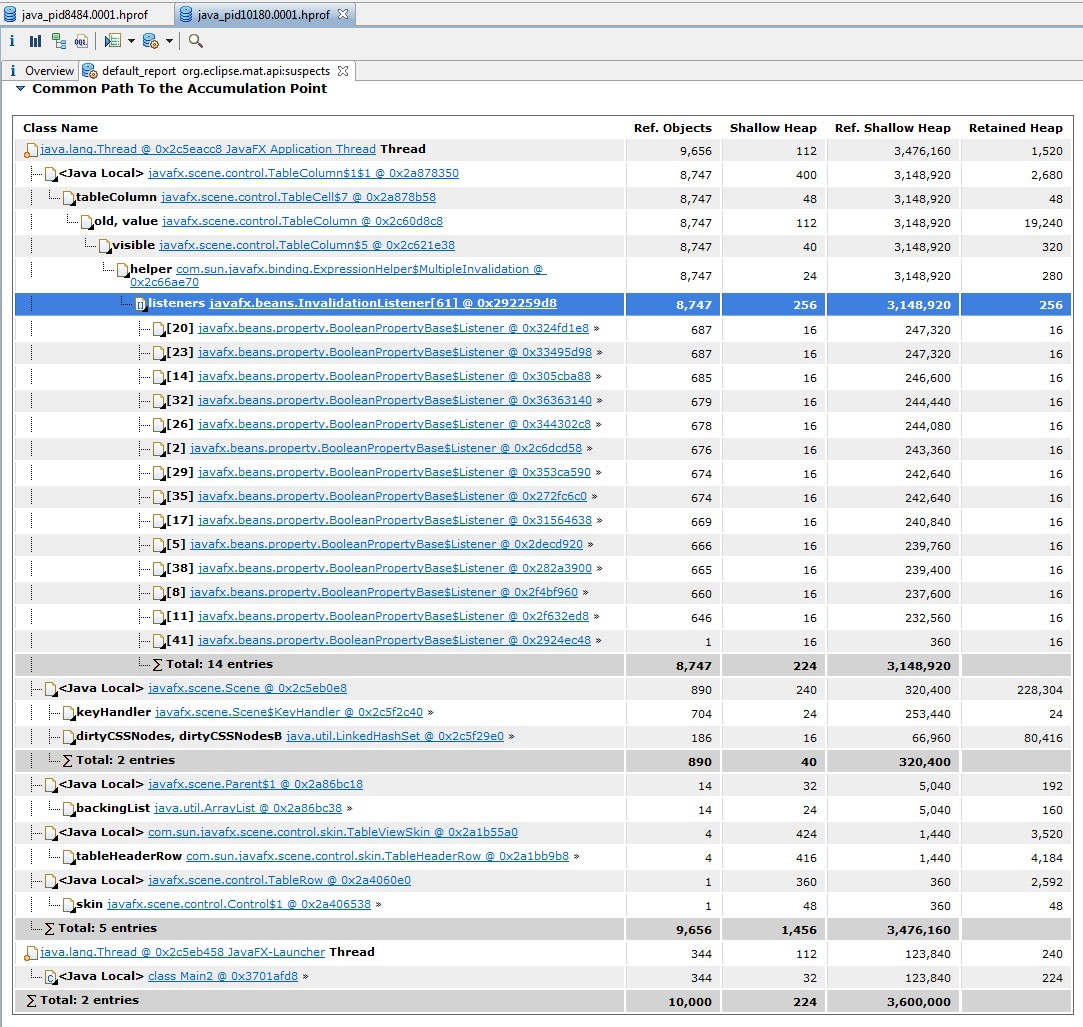Screen dimensions: 1083x1027
Task: Close the java_pid10180.0001.hprof editor tab
Action: [x=341, y=16]
